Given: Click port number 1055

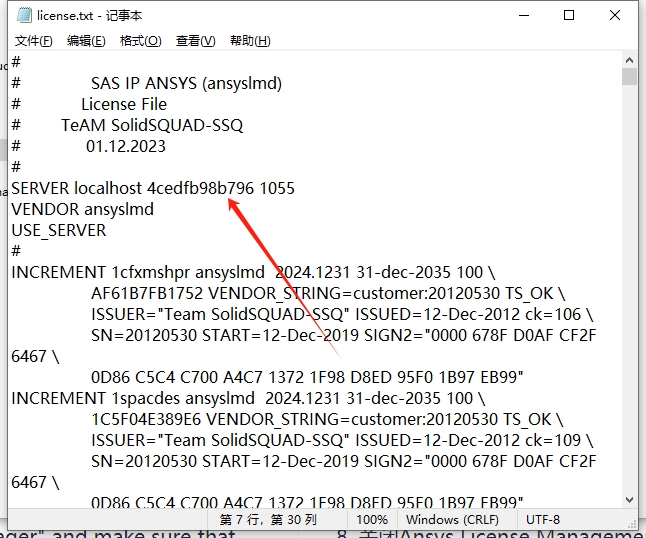Looking at the screenshot, I should [x=277, y=188].
